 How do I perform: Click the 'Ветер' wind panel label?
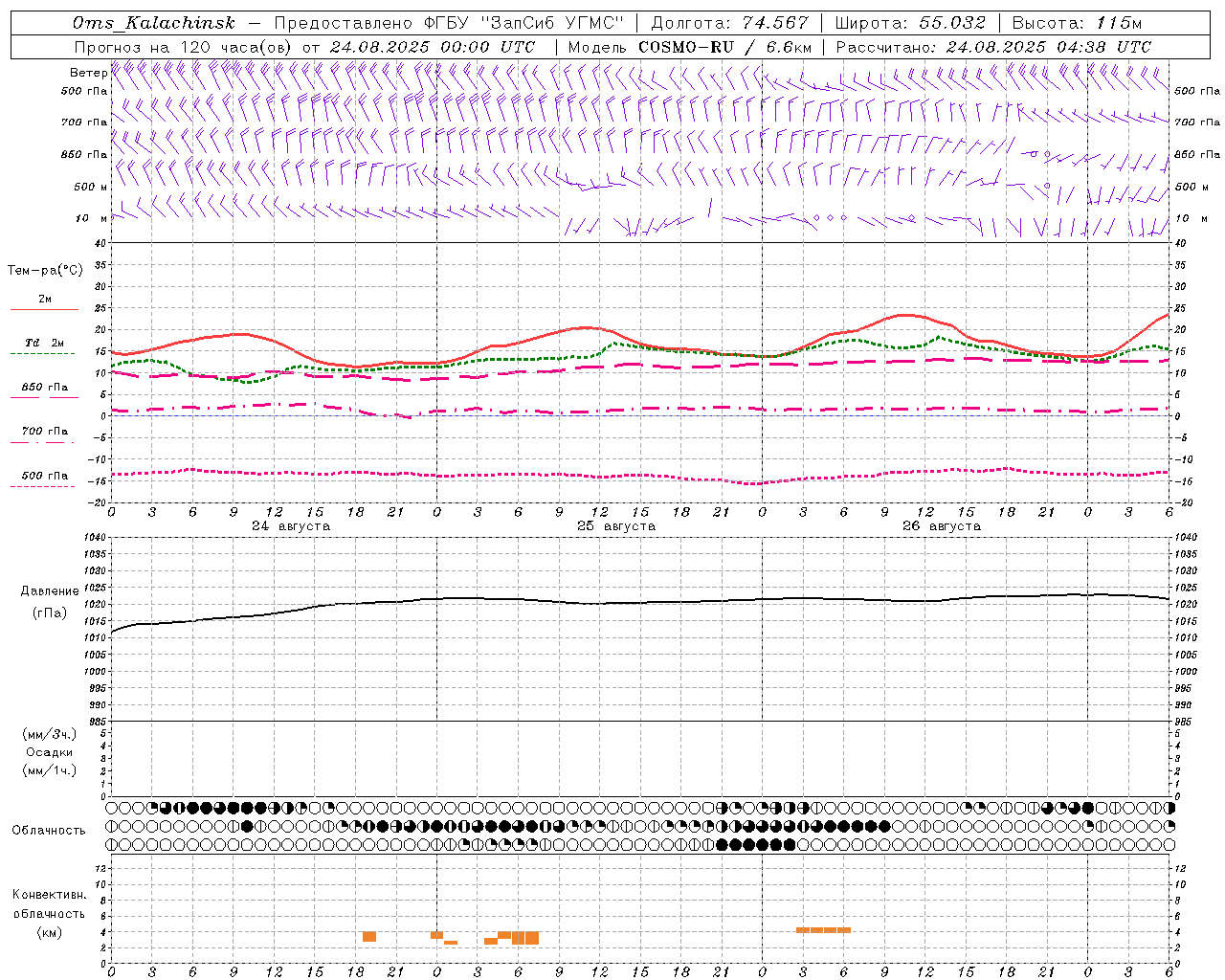[89, 73]
